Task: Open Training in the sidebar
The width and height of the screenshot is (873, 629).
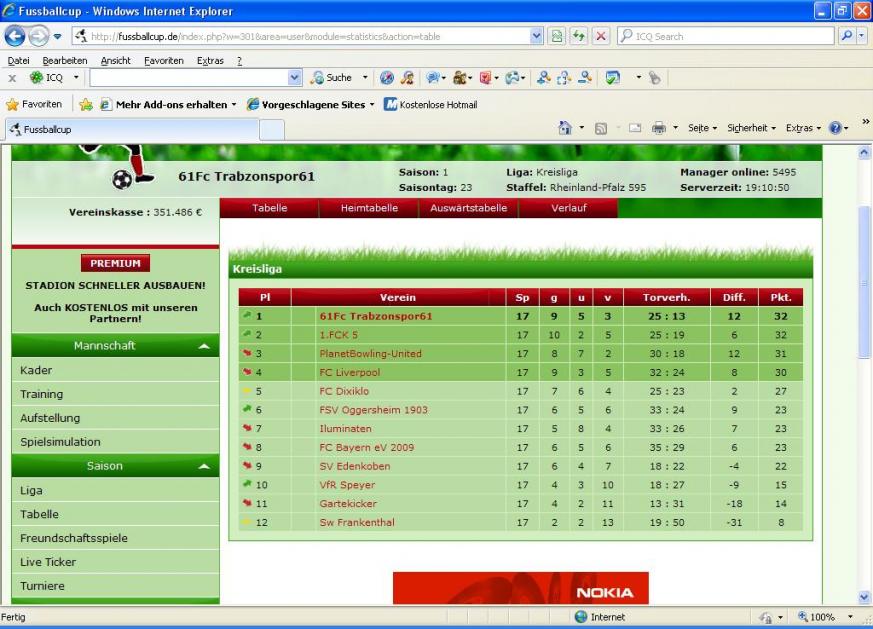Action: (x=42, y=394)
